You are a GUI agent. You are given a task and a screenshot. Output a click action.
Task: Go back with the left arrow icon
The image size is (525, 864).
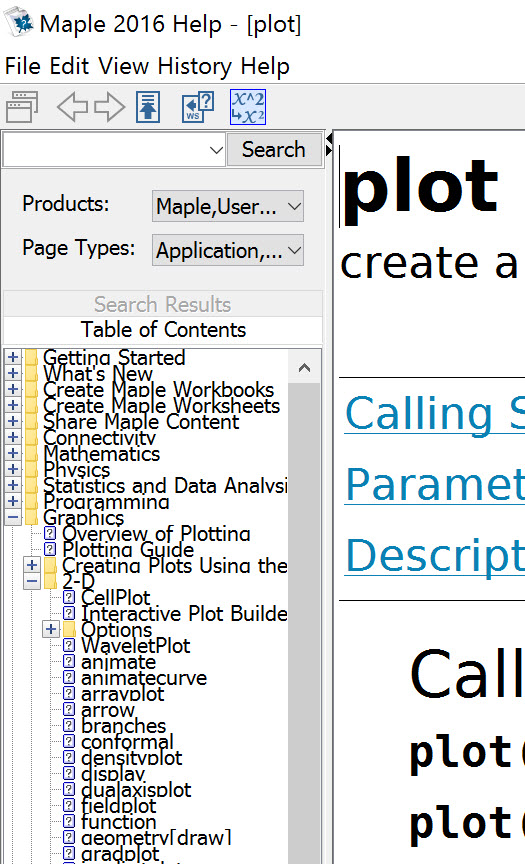[73, 106]
